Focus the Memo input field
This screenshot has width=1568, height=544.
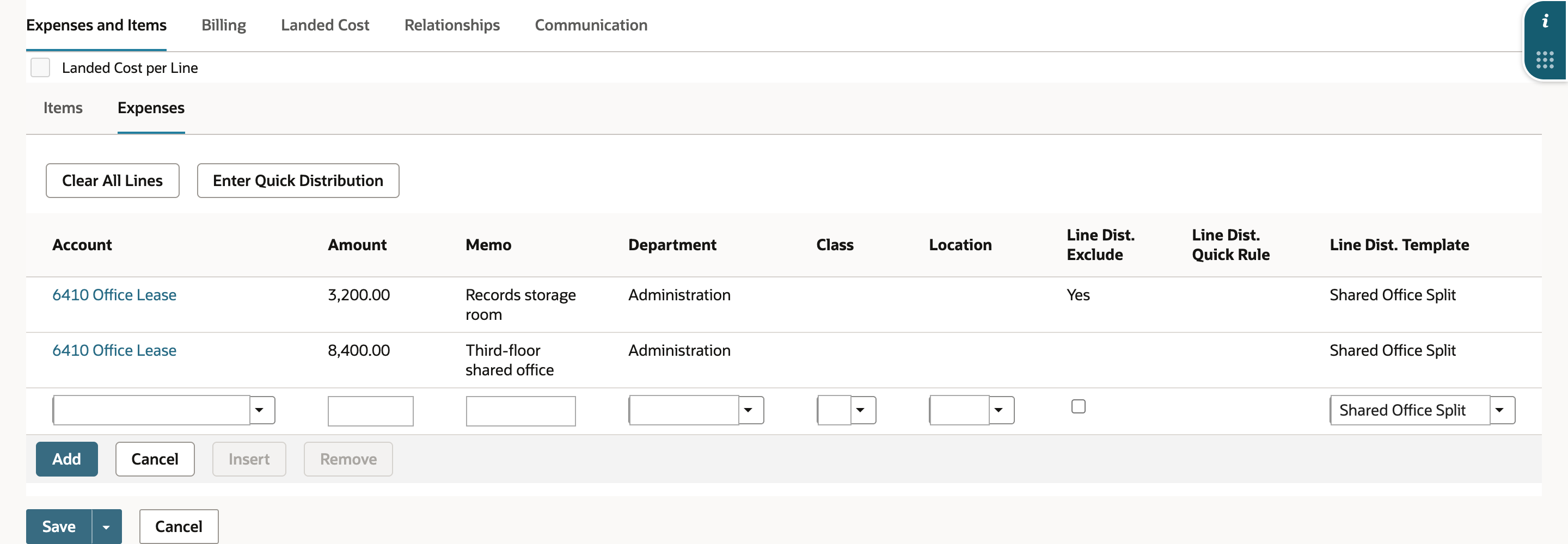521,411
